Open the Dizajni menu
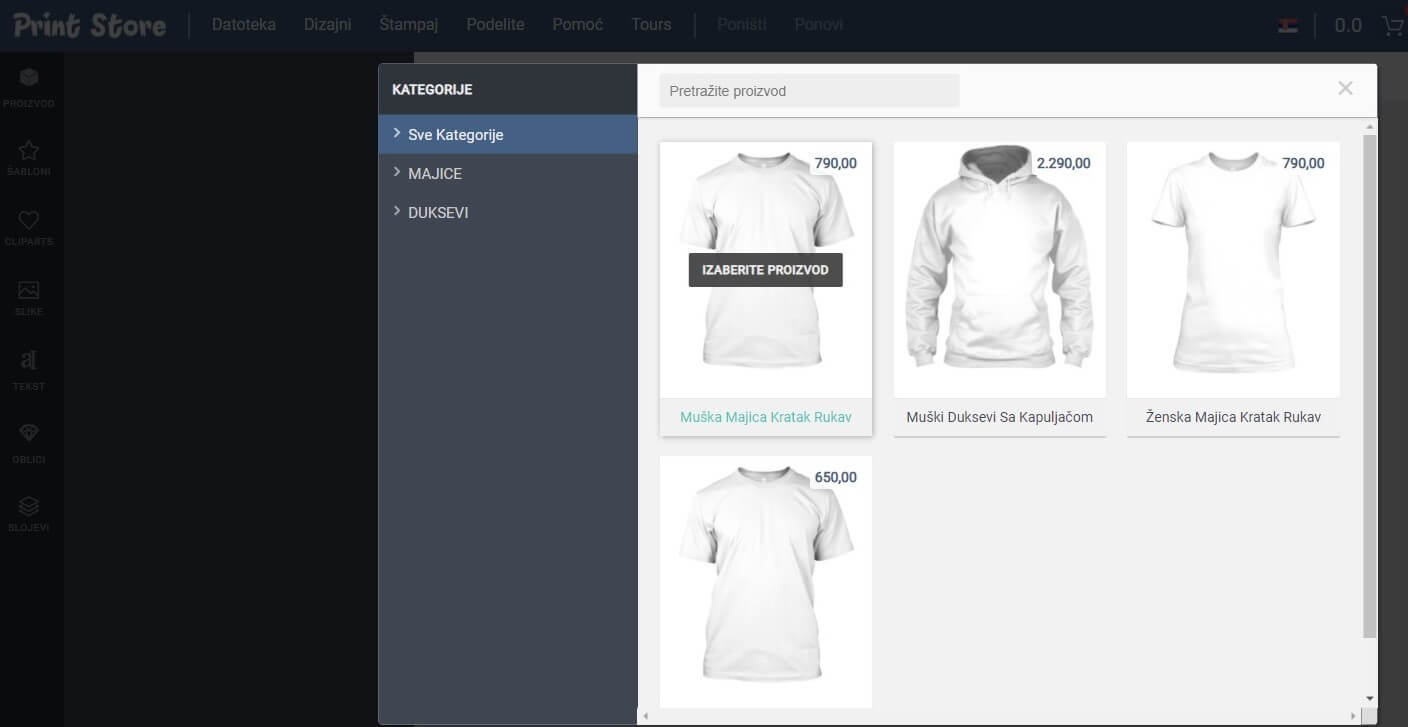1408x727 pixels. pos(328,24)
